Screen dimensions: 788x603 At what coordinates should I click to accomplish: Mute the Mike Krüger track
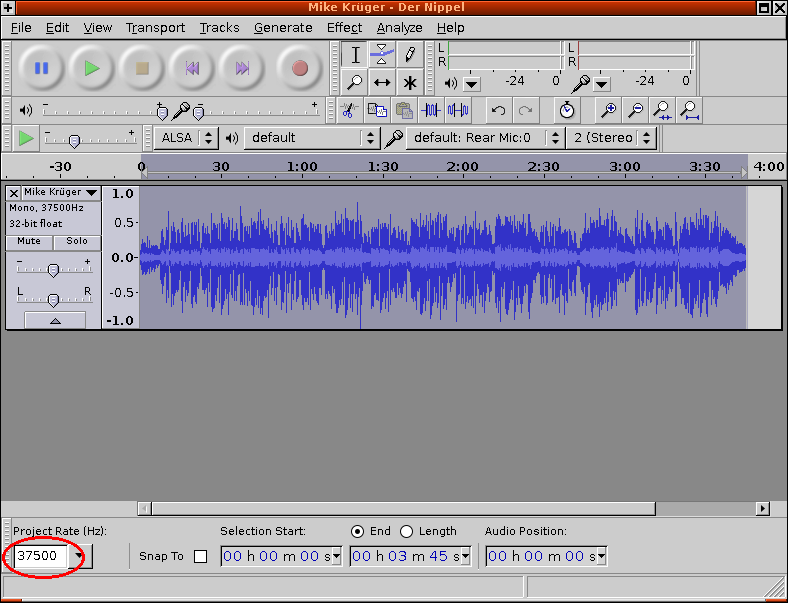[x=29, y=241]
